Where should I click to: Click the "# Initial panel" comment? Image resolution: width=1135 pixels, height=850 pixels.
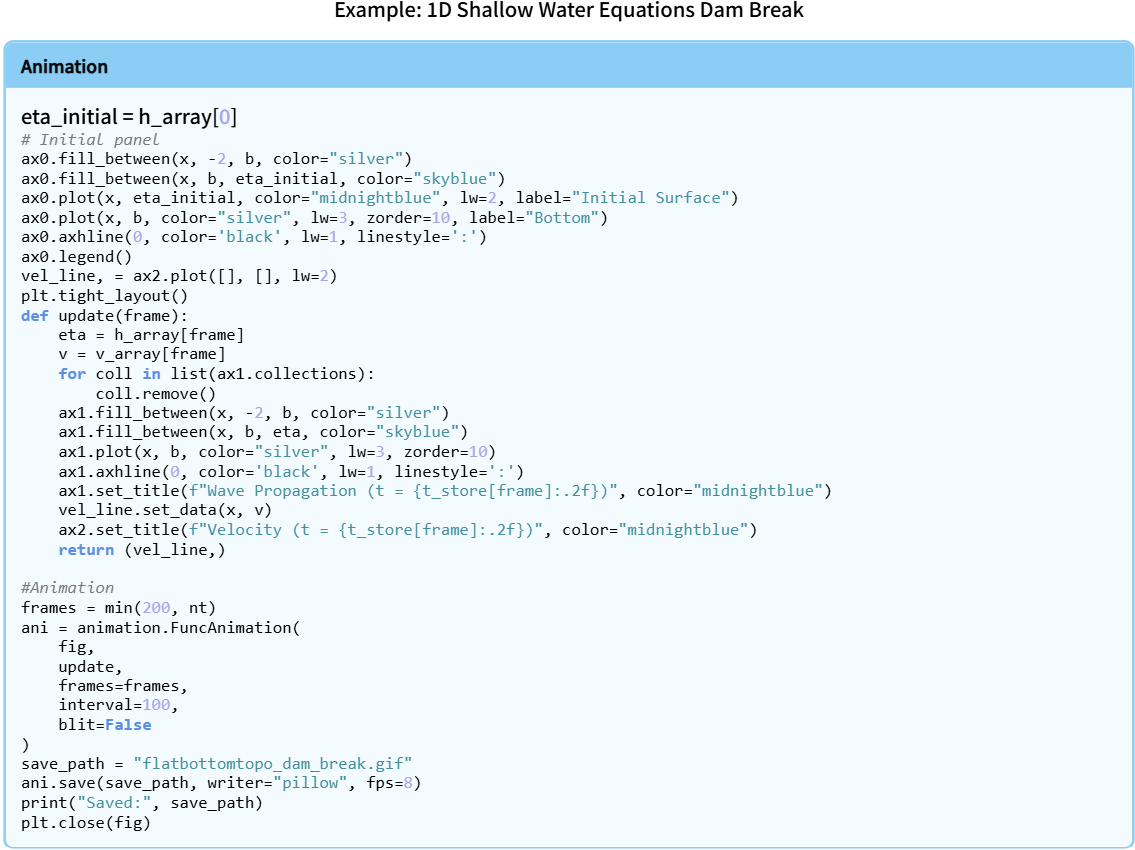point(90,139)
